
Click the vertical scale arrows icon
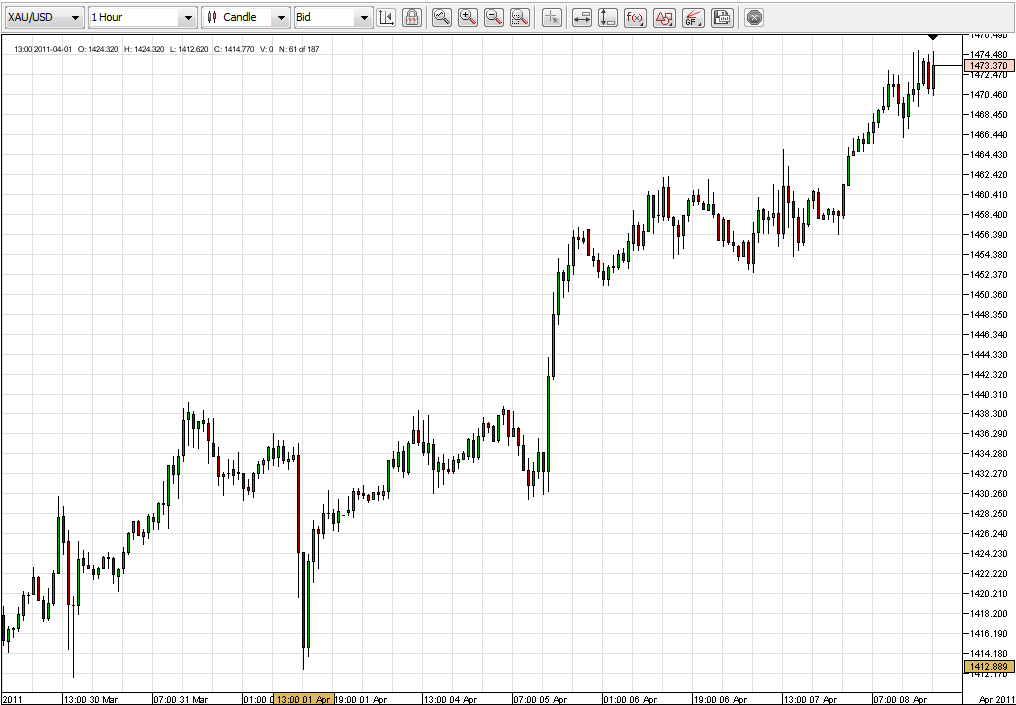click(x=608, y=17)
